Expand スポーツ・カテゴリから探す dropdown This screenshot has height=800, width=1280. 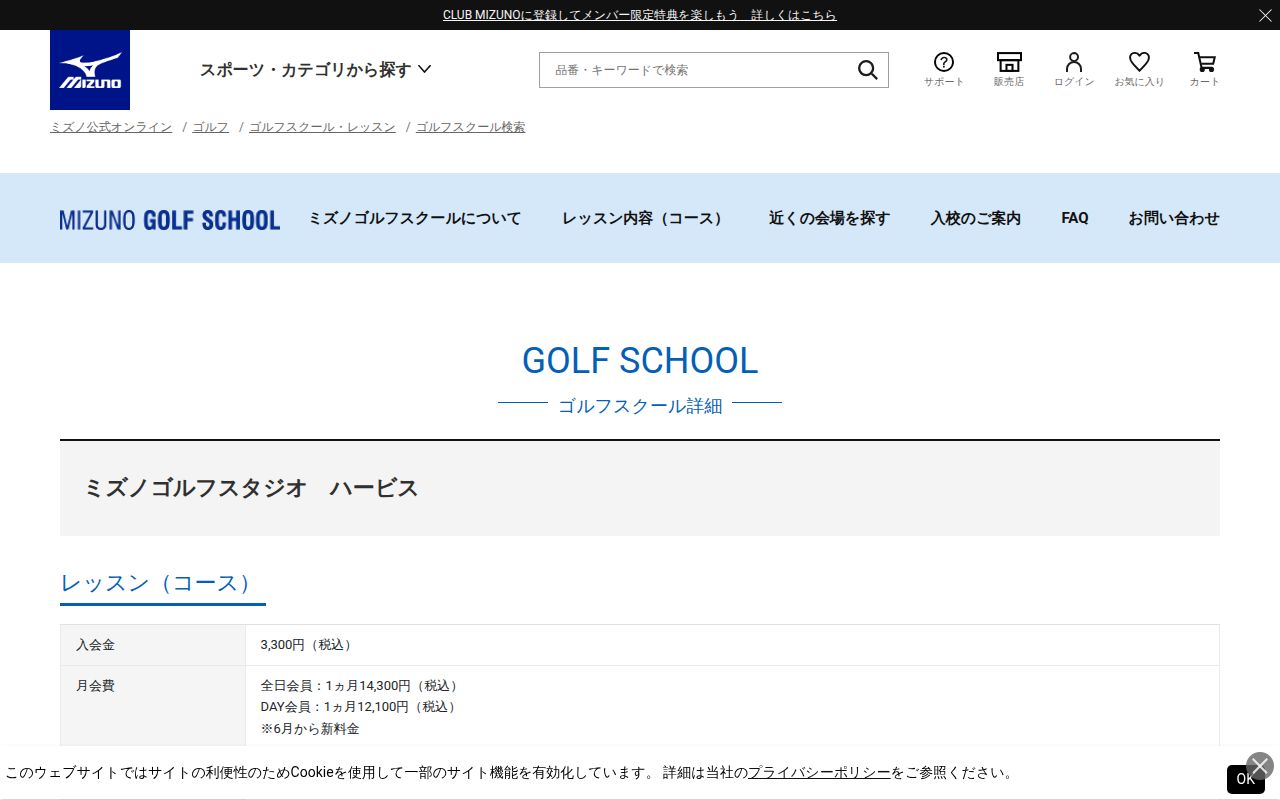tap(315, 69)
